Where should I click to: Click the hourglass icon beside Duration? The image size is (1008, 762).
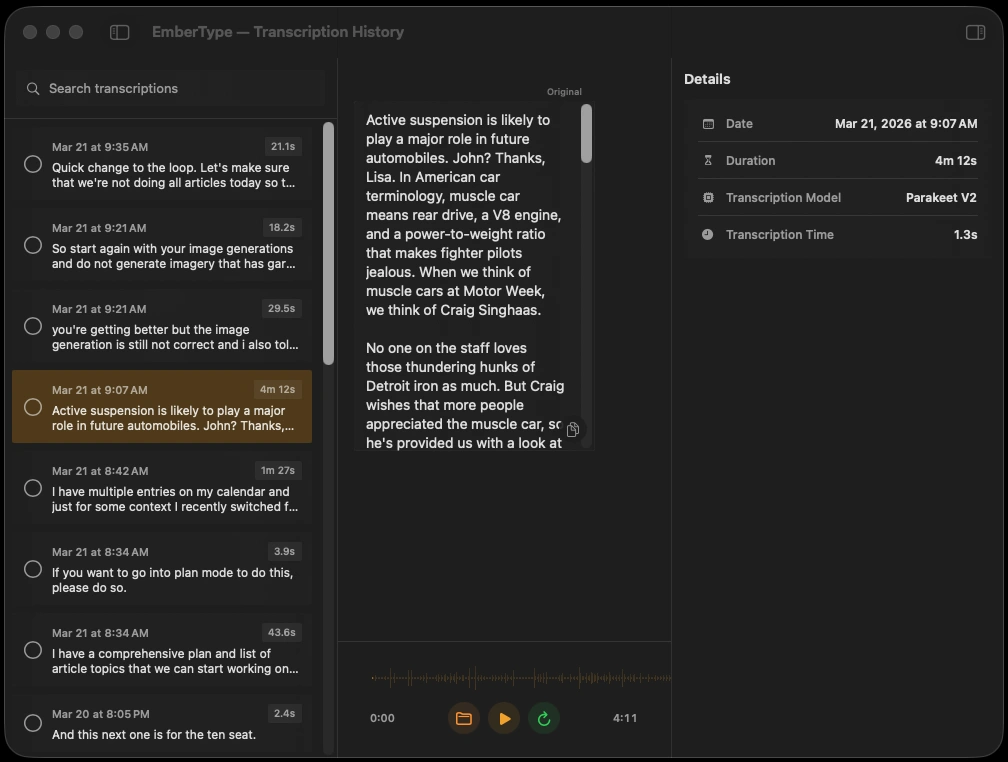pos(708,161)
